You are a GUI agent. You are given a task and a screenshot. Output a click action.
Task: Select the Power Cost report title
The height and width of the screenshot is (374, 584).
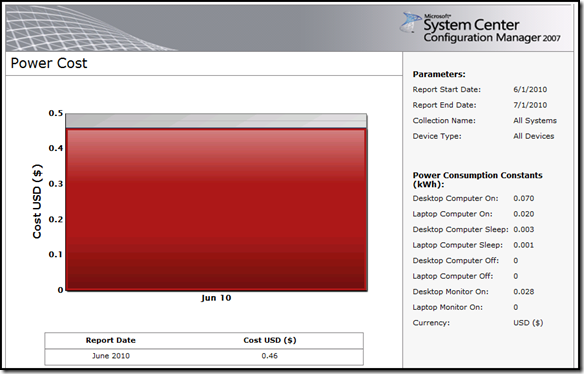click(x=49, y=63)
